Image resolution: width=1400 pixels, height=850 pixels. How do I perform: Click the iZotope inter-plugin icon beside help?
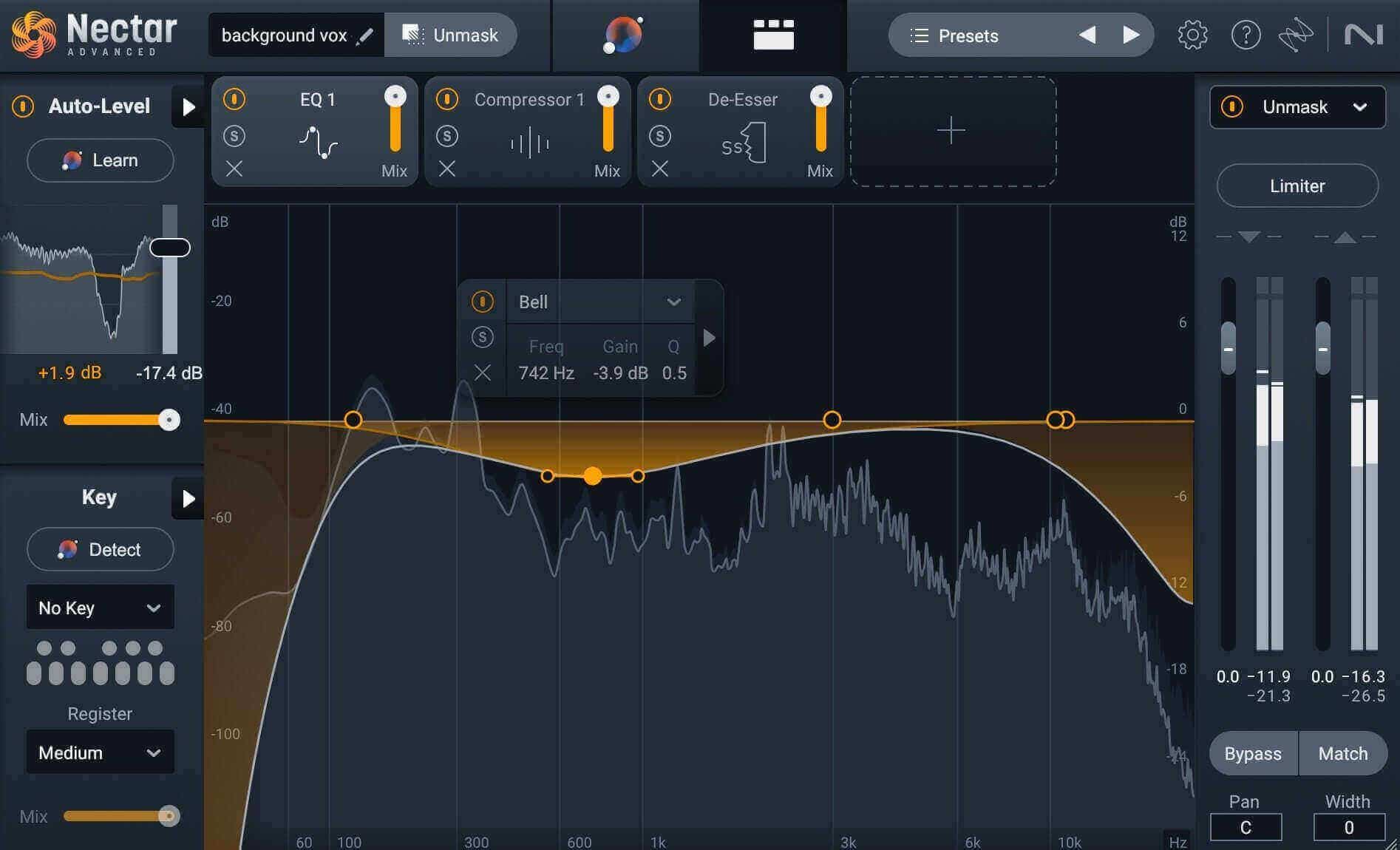pos(1296,35)
